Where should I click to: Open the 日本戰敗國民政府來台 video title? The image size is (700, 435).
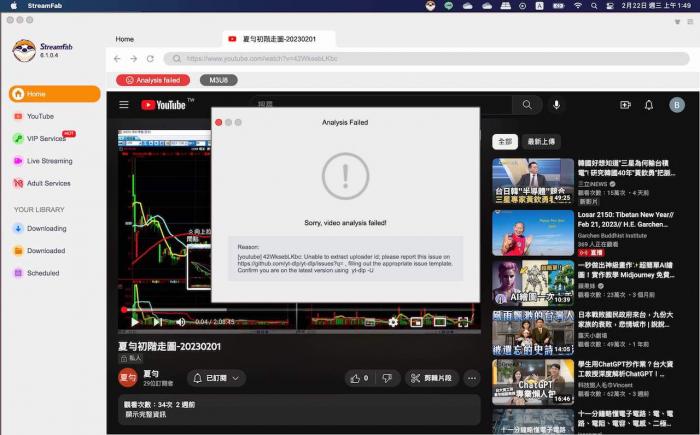625,319
